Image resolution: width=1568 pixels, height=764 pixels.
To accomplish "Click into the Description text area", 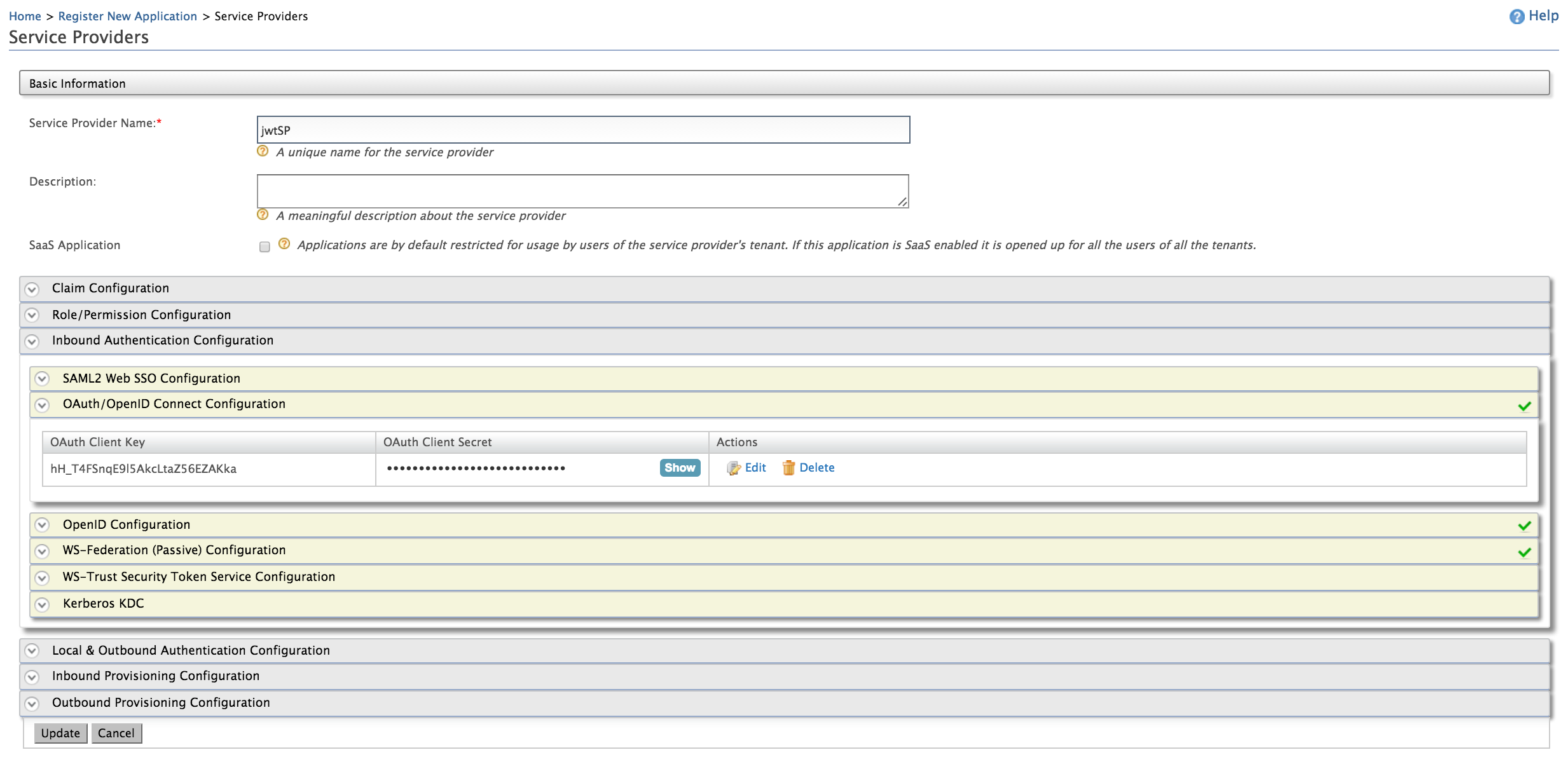I will (x=582, y=191).
